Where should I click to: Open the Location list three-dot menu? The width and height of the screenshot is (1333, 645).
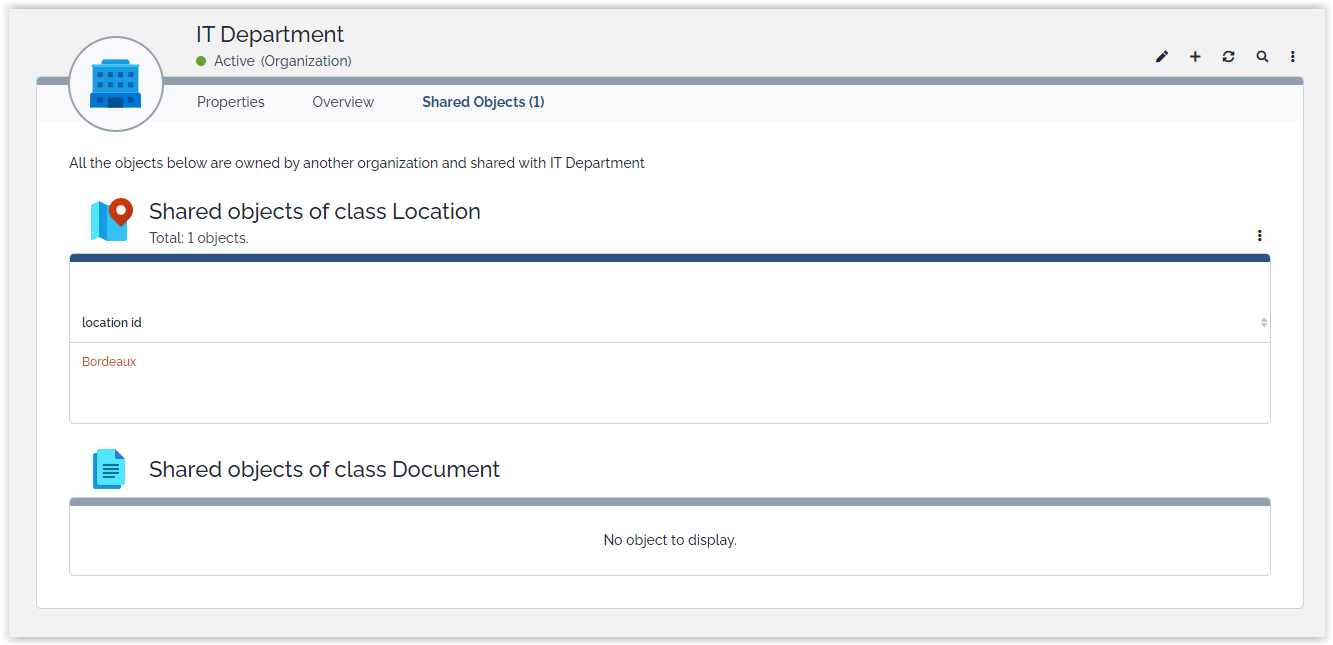(1259, 236)
